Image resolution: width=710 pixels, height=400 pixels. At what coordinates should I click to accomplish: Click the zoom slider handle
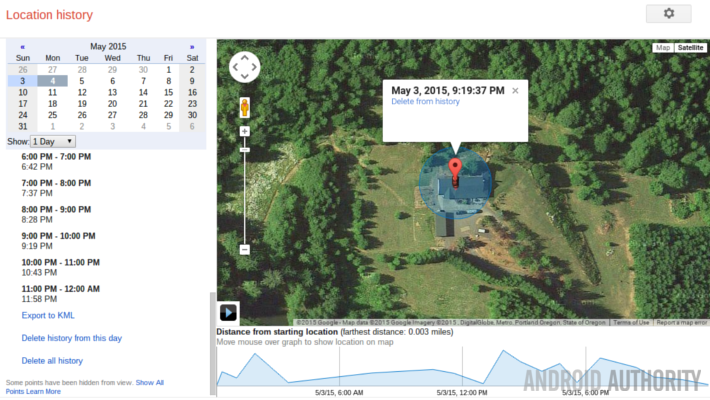pyautogui.click(x=245, y=150)
